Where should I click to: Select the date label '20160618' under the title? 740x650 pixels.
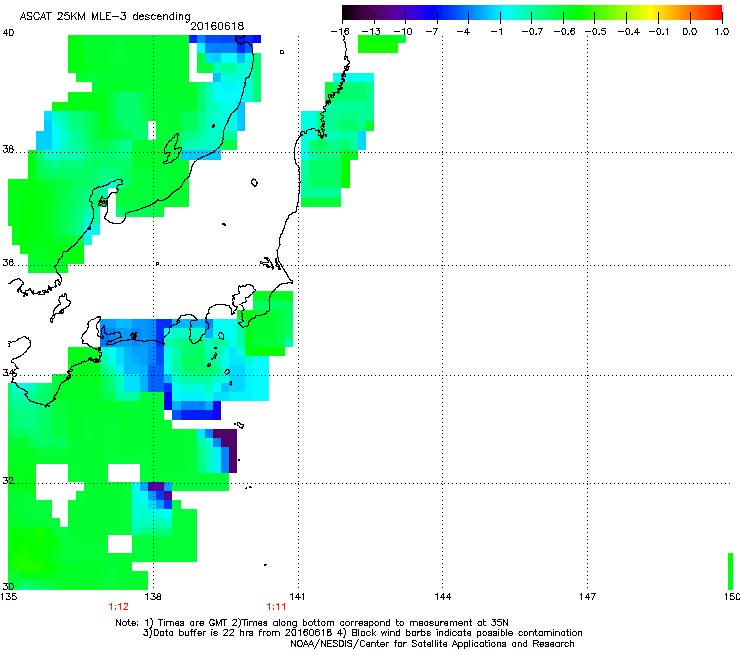point(217,26)
